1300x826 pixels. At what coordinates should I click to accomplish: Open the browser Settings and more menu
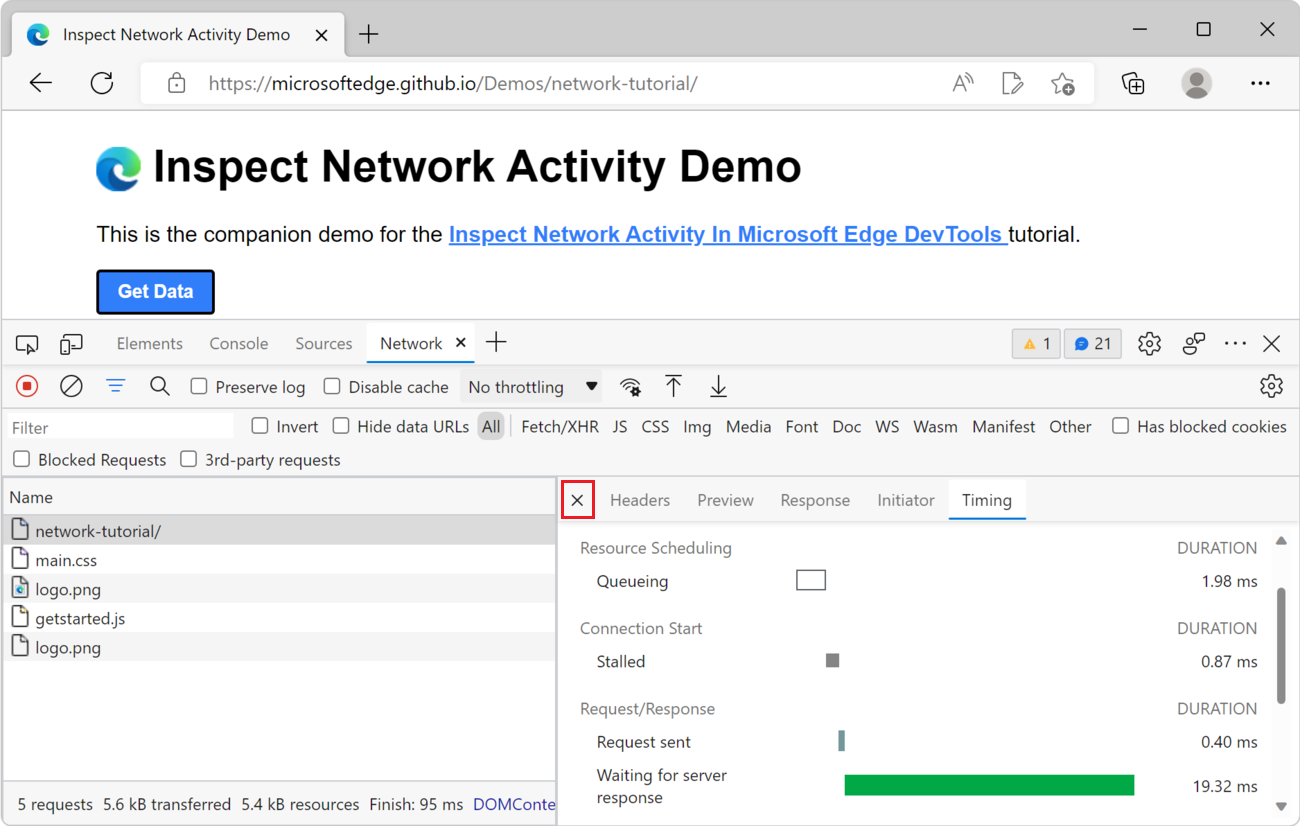1260,83
